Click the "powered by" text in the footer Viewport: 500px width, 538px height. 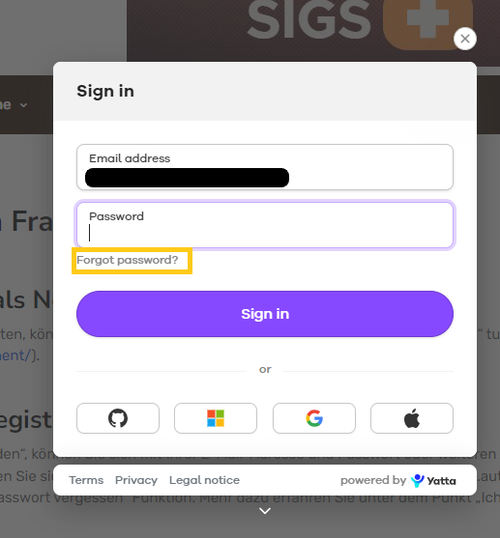[373, 480]
